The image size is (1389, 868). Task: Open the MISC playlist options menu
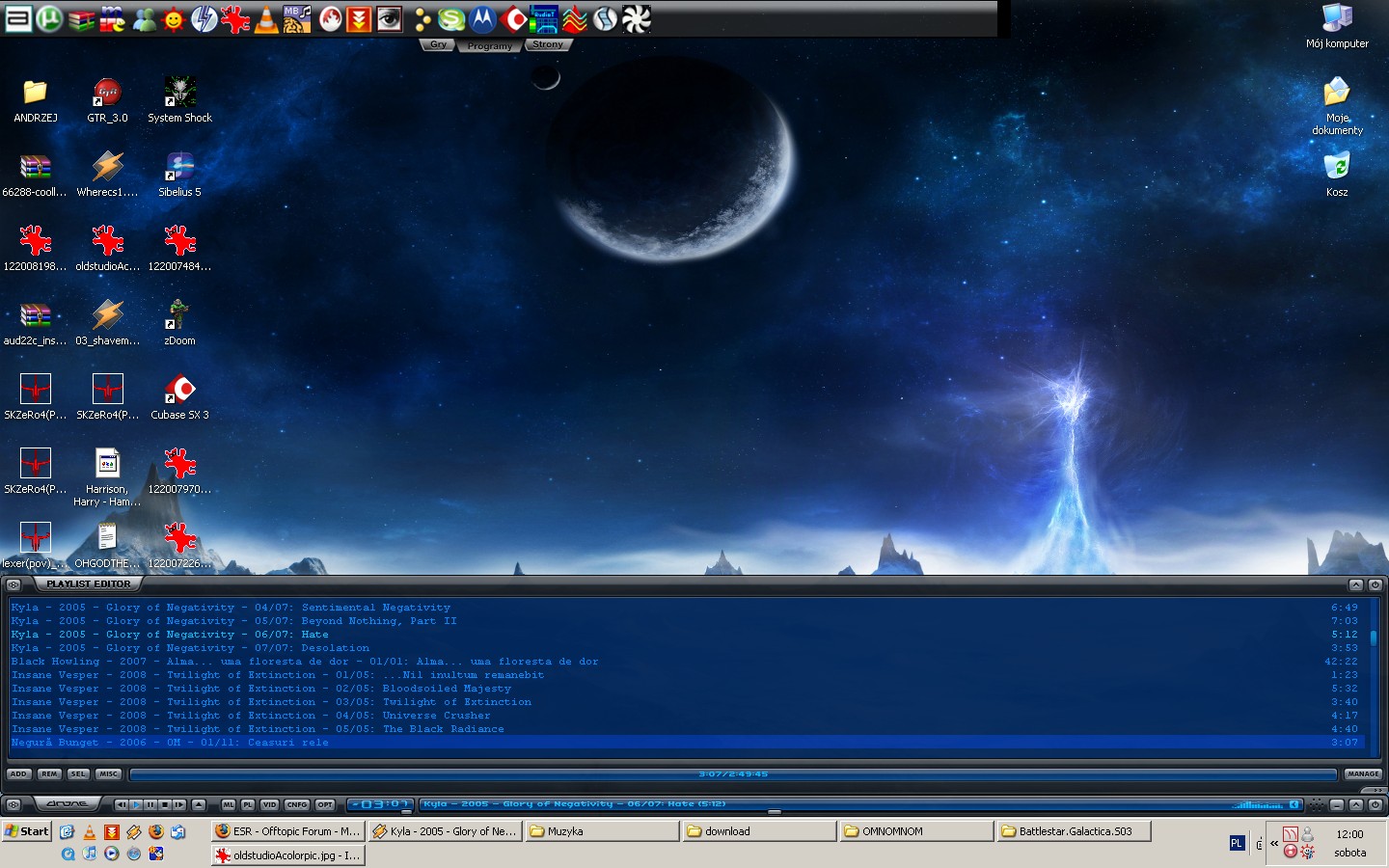(108, 773)
